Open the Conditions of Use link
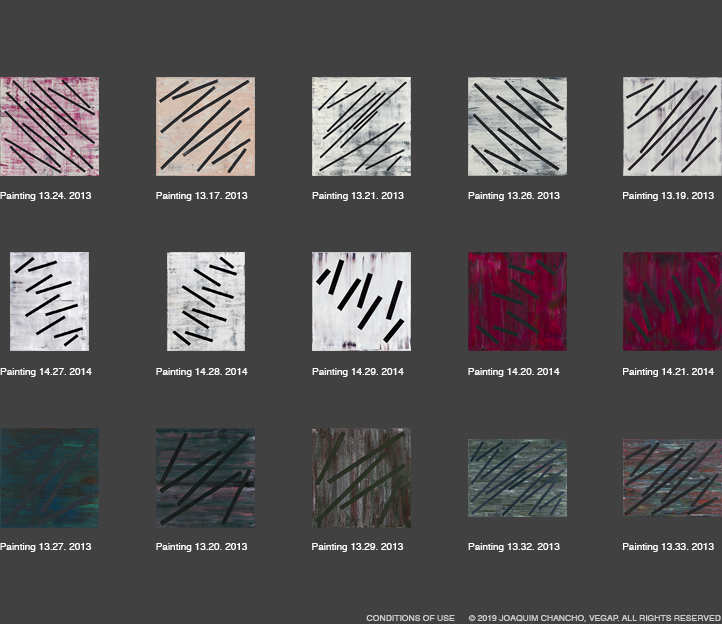 [x=410, y=618]
